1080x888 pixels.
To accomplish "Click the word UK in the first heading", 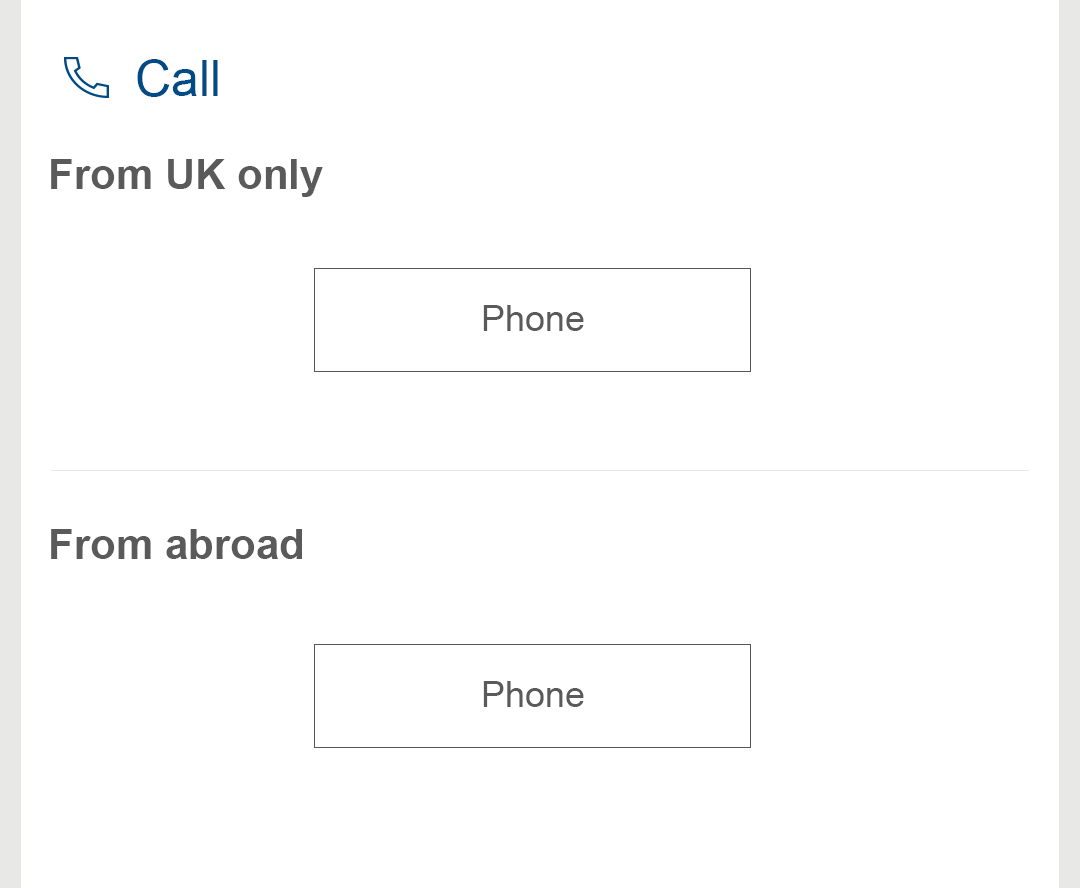I will pyautogui.click(x=195, y=175).
